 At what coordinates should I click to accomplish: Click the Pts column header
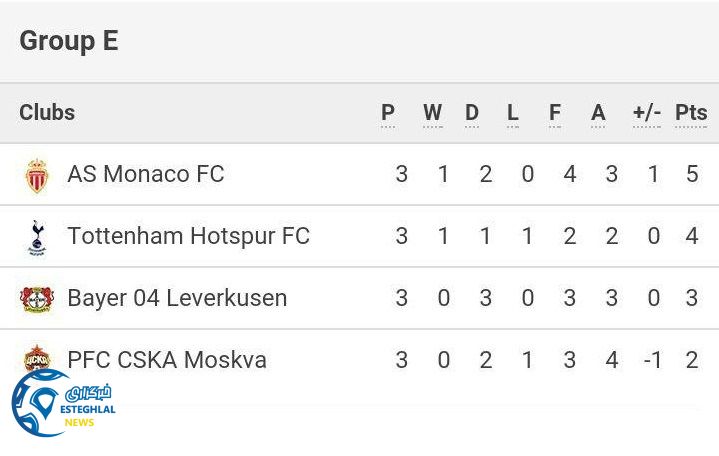(x=691, y=113)
